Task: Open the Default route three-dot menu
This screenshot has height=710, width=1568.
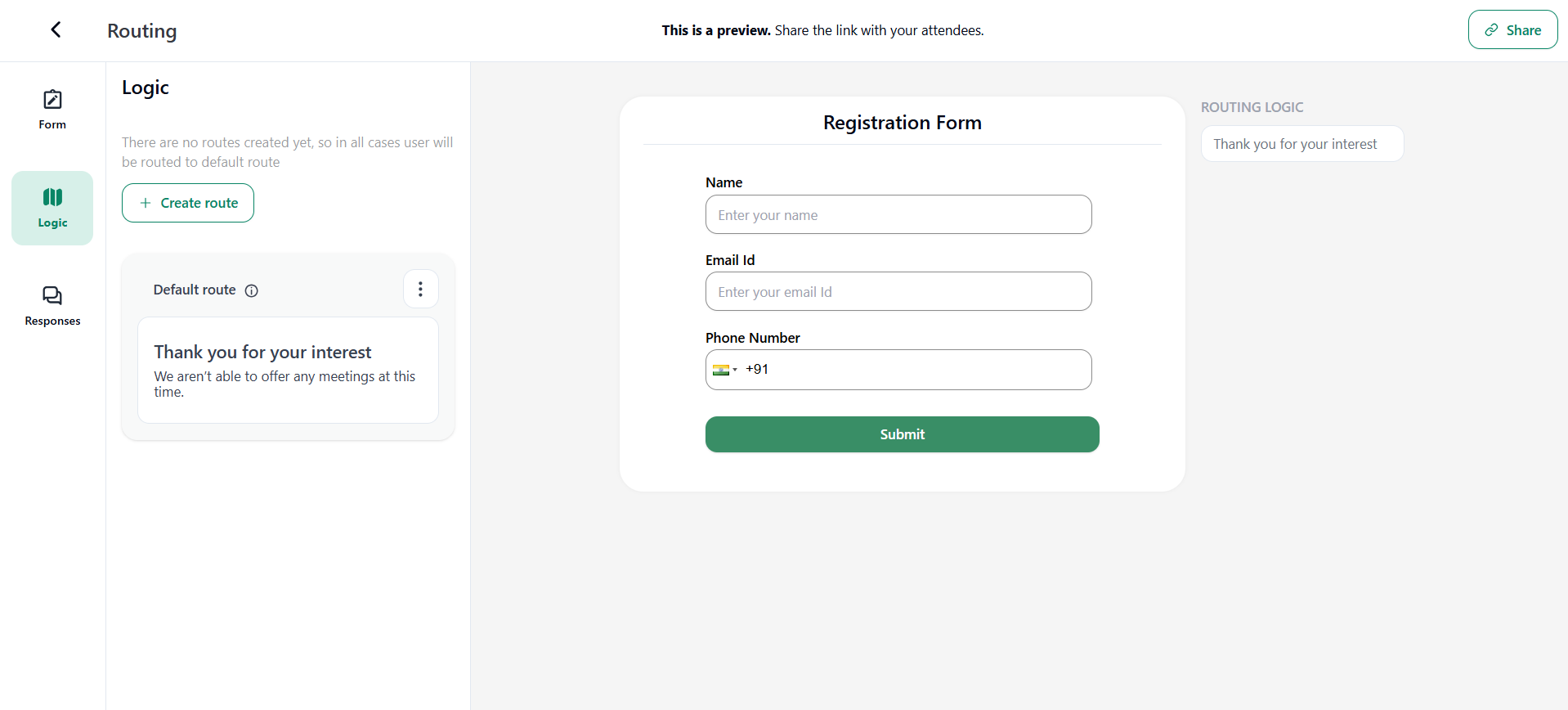Action: point(420,290)
